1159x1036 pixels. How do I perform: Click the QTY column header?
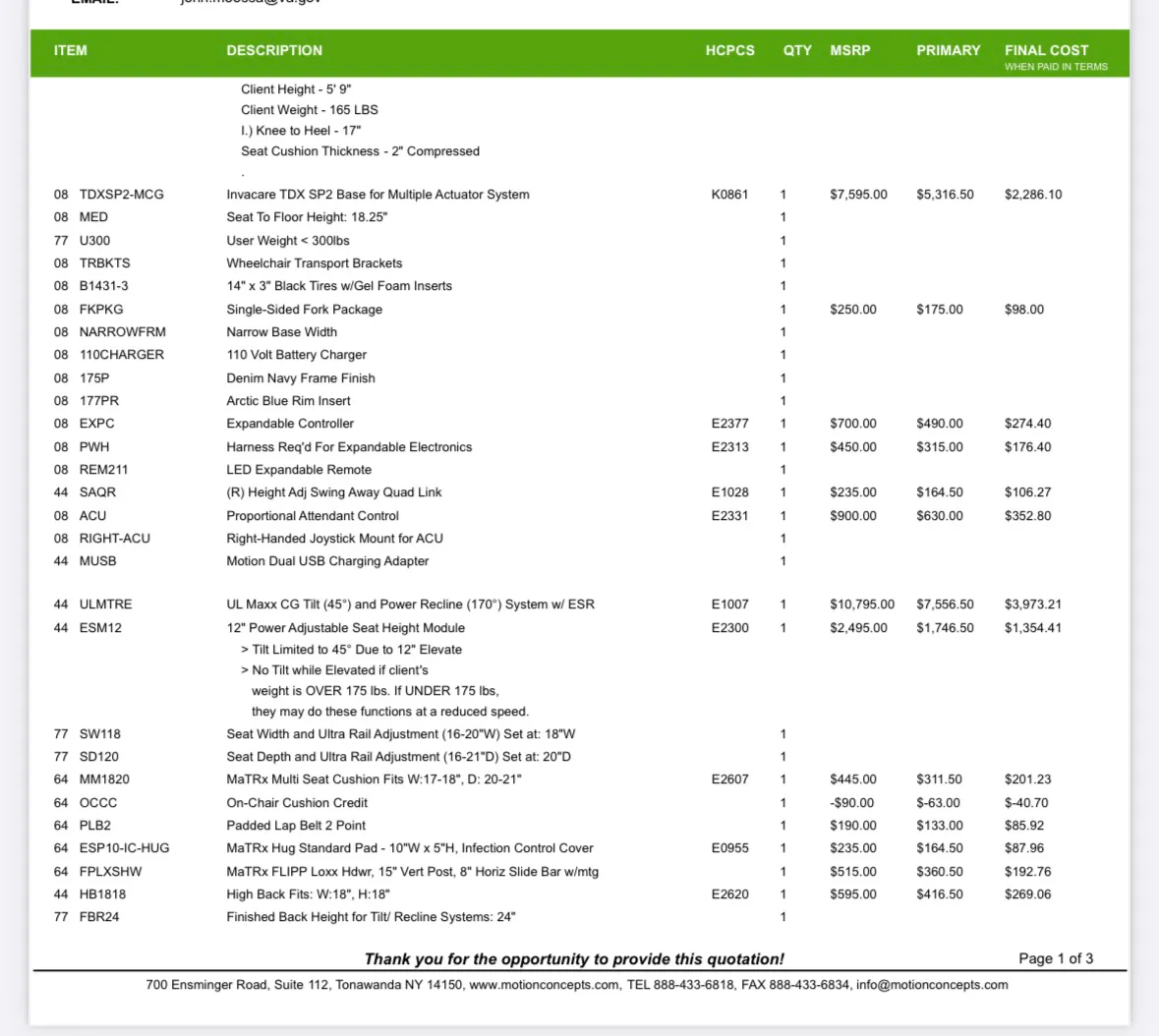(797, 51)
